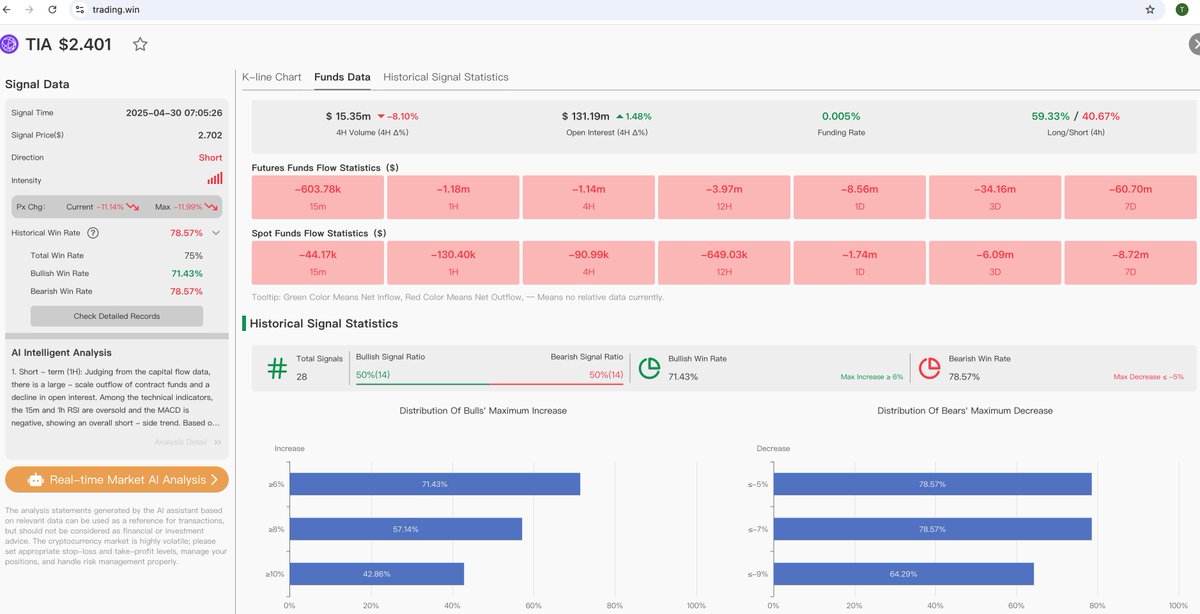Open the green T profile avatar

1181,9
